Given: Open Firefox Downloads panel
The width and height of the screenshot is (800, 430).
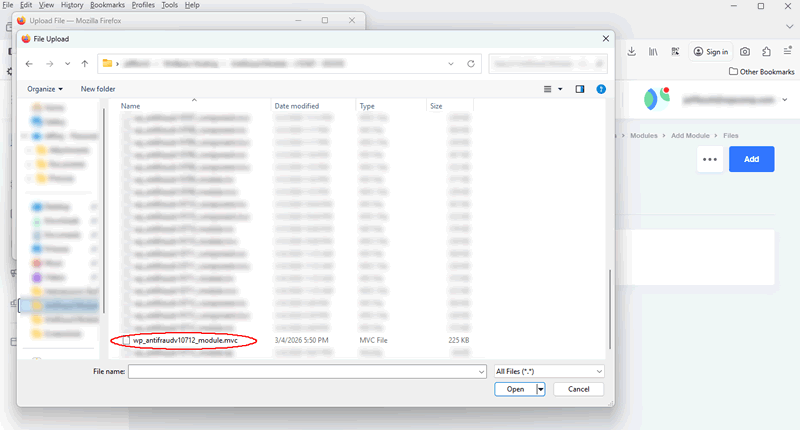Looking at the screenshot, I should click(x=632, y=51).
